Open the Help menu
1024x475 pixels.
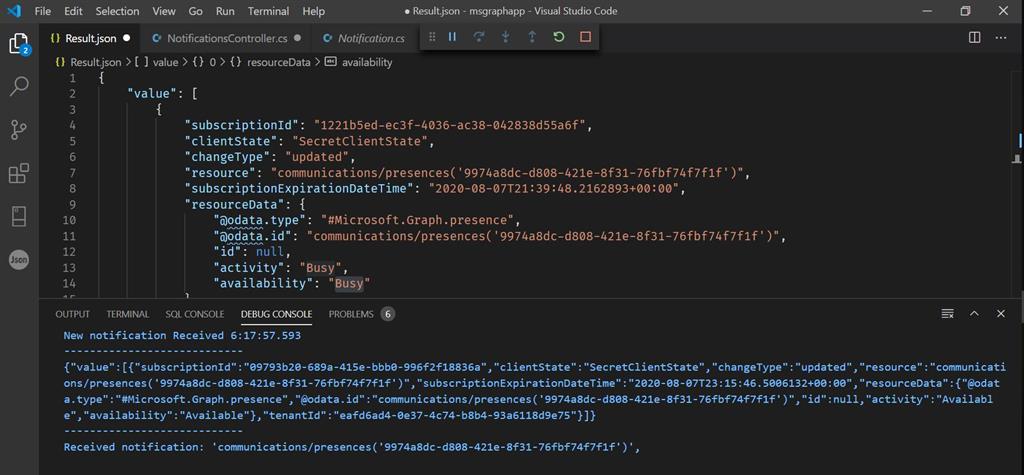(314, 11)
